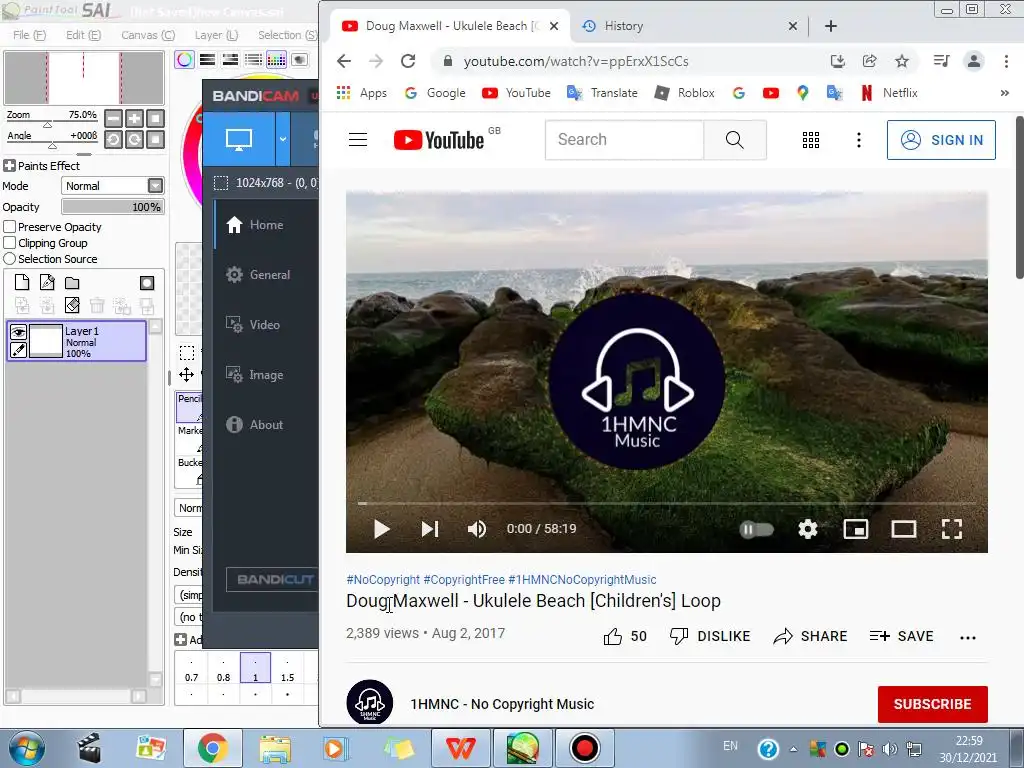This screenshot has height=768, width=1024.
Task: Choose Bandicam screen recording mode
Action: pos(238,138)
